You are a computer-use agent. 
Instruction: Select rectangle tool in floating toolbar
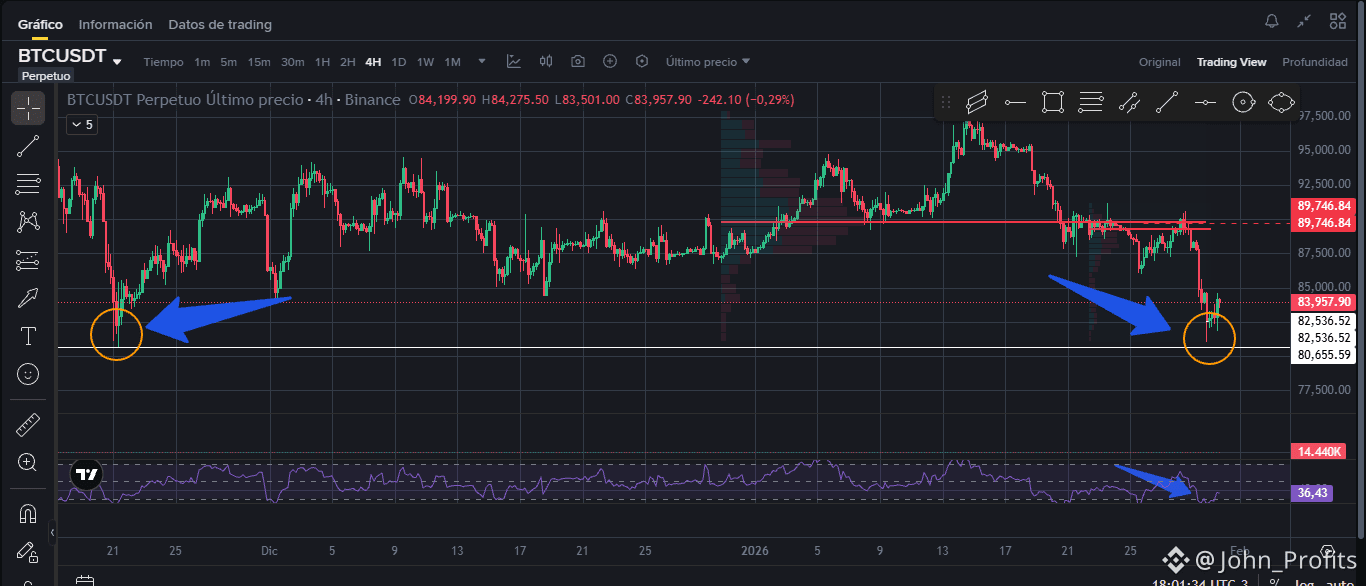[x=1052, y=101]
